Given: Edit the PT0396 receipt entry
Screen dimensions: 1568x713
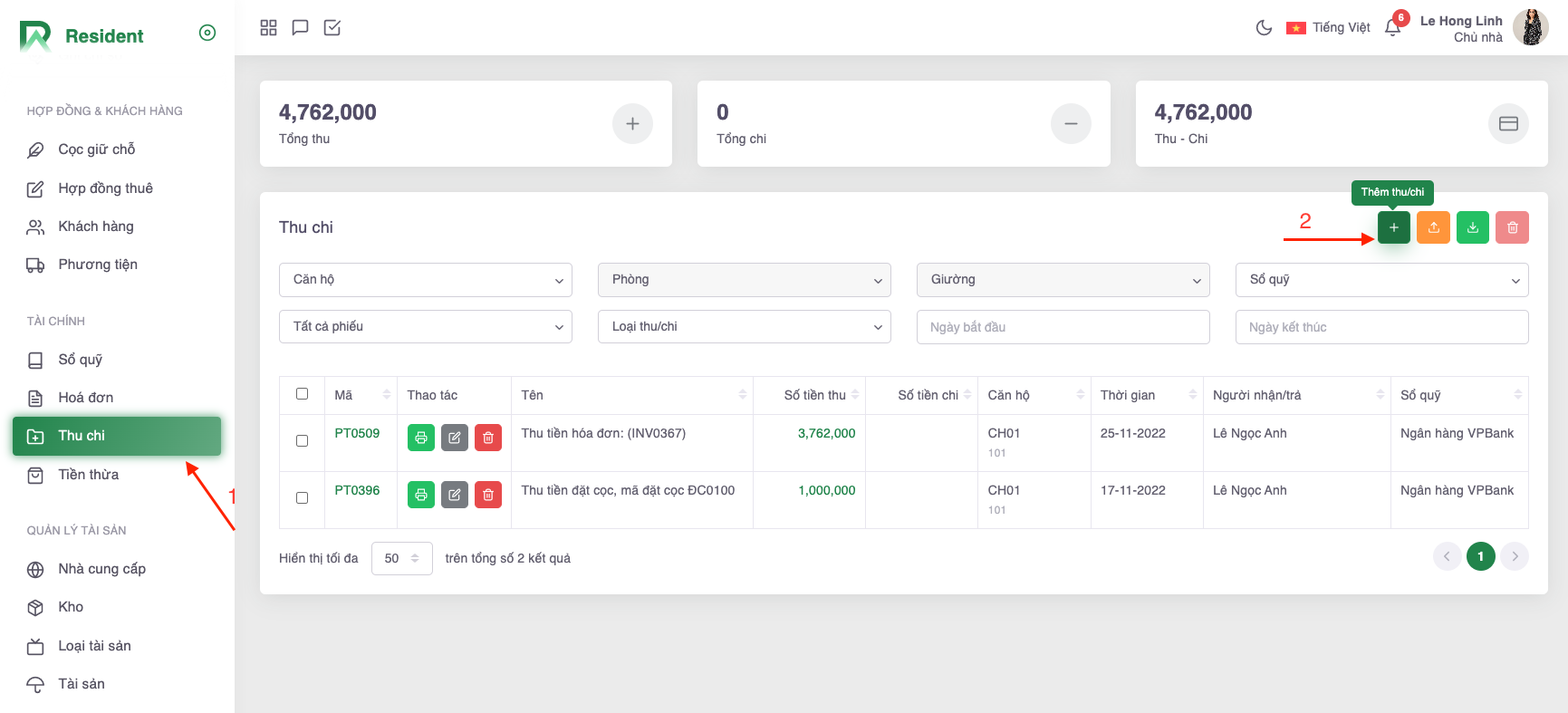Looking at the screenshot, I should pos(454,495).
